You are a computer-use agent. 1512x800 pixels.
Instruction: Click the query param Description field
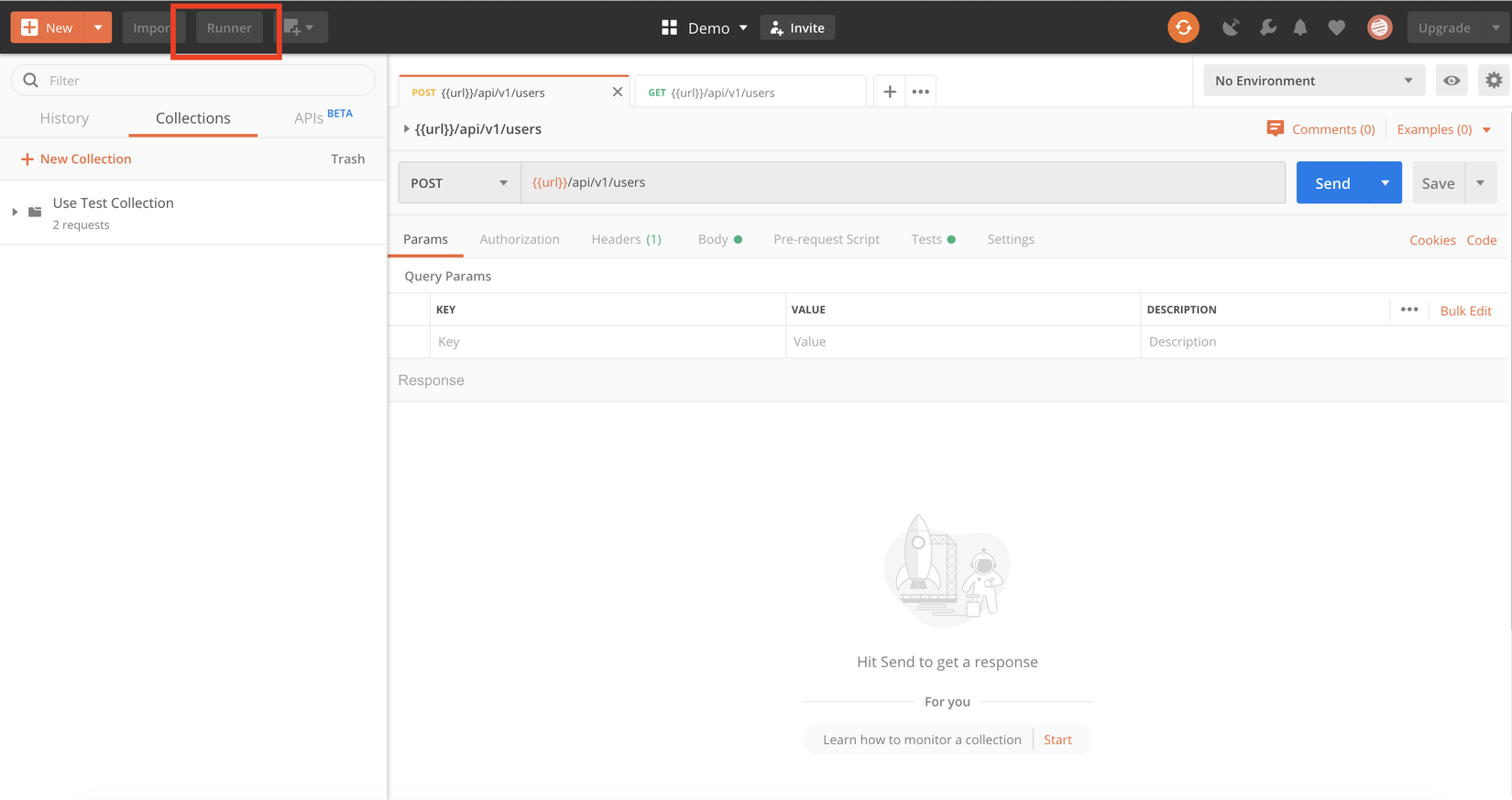pyautogui.click(x=1324, y=342)
